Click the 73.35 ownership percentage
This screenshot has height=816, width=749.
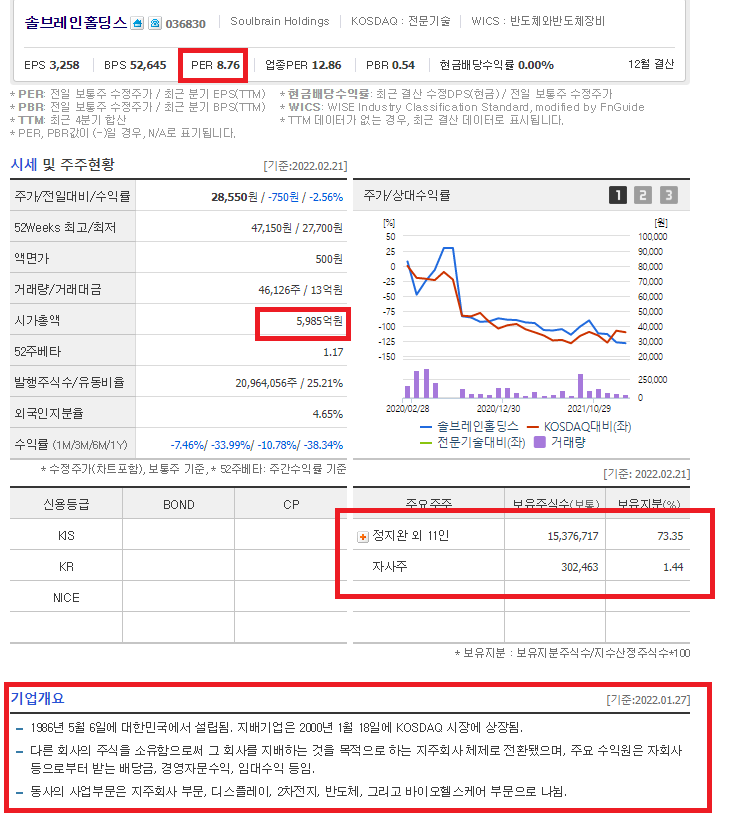pos(670,536)
